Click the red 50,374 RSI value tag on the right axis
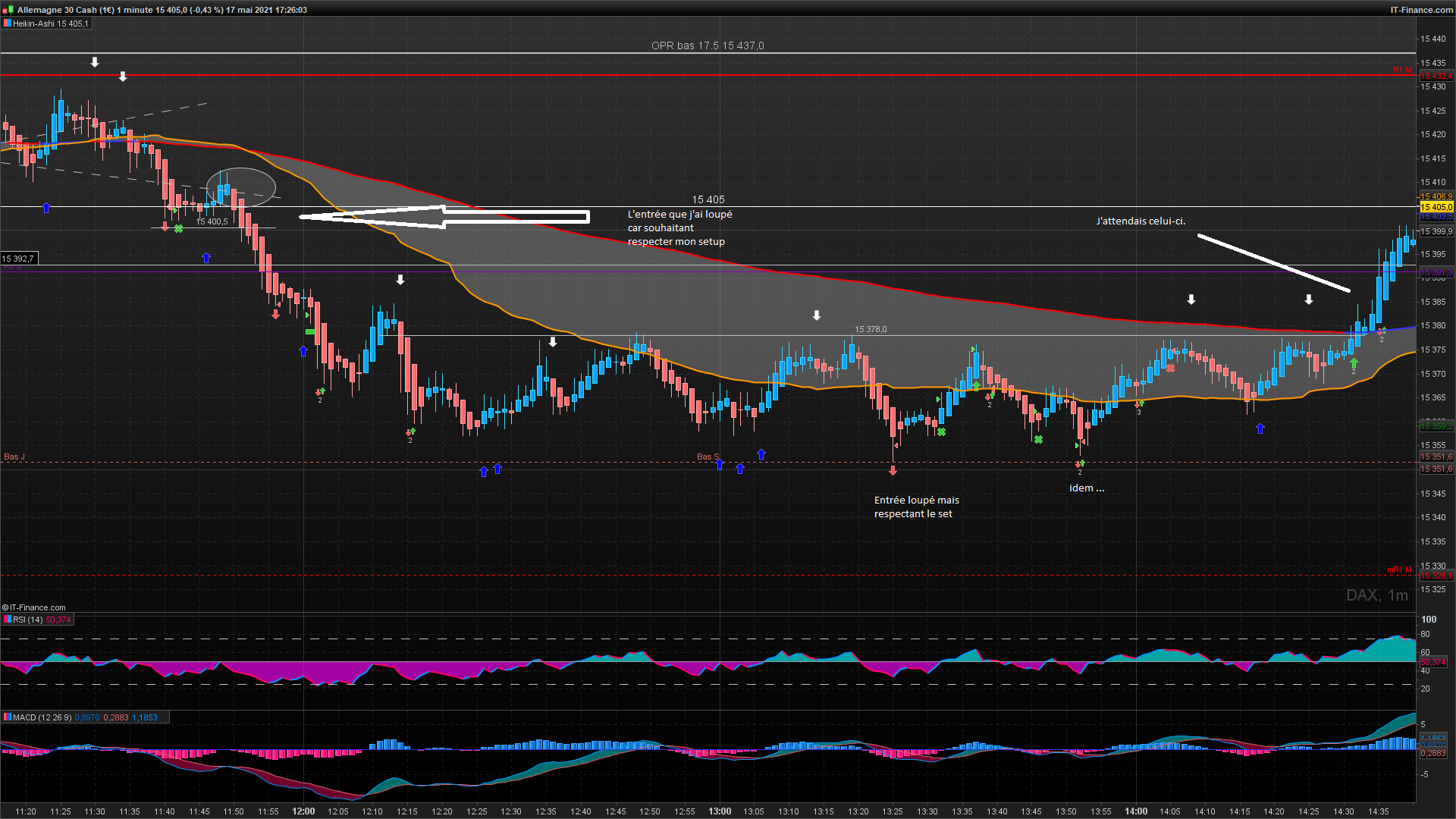Viewport: 1456px width, 819px height. 1435,663
